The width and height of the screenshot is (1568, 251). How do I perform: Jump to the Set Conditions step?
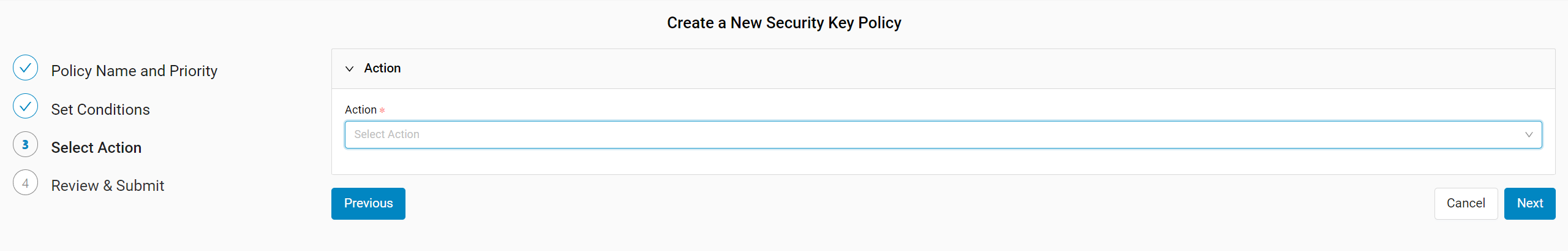[100, 109]
